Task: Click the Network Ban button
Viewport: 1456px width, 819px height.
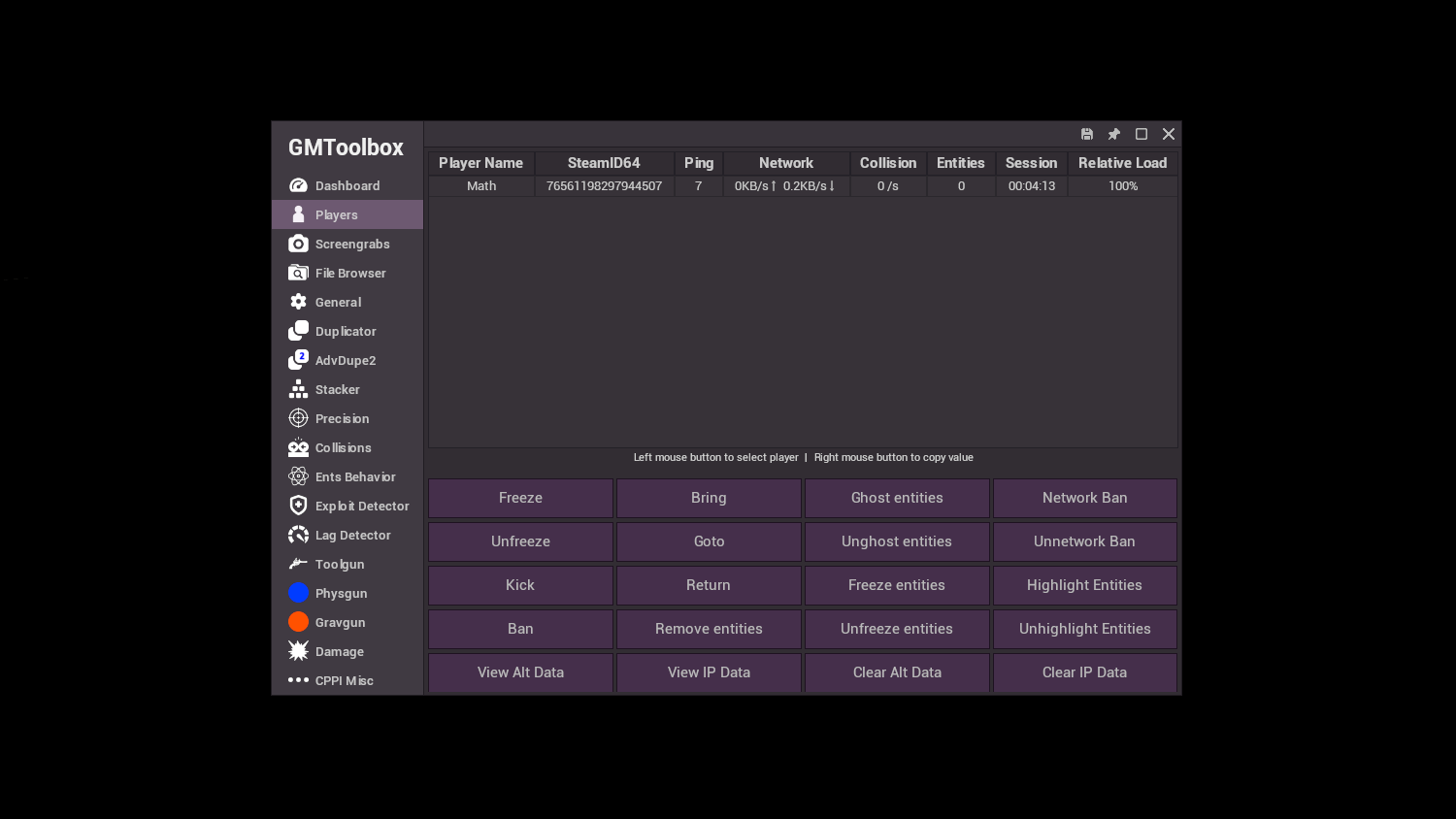Action: [1085, 498]
